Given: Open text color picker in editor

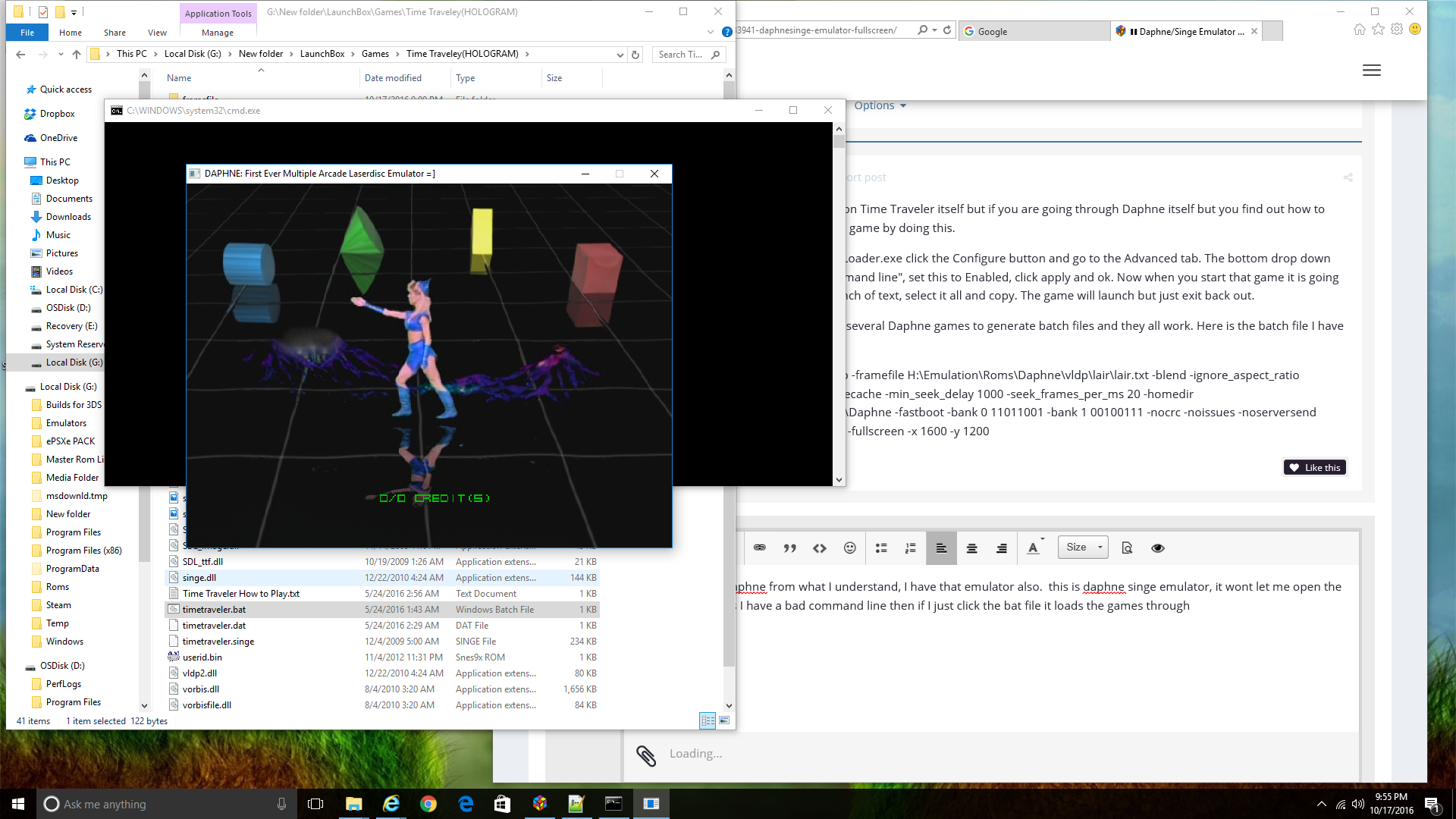Looking at the screenshot, I should point(1035,547).
